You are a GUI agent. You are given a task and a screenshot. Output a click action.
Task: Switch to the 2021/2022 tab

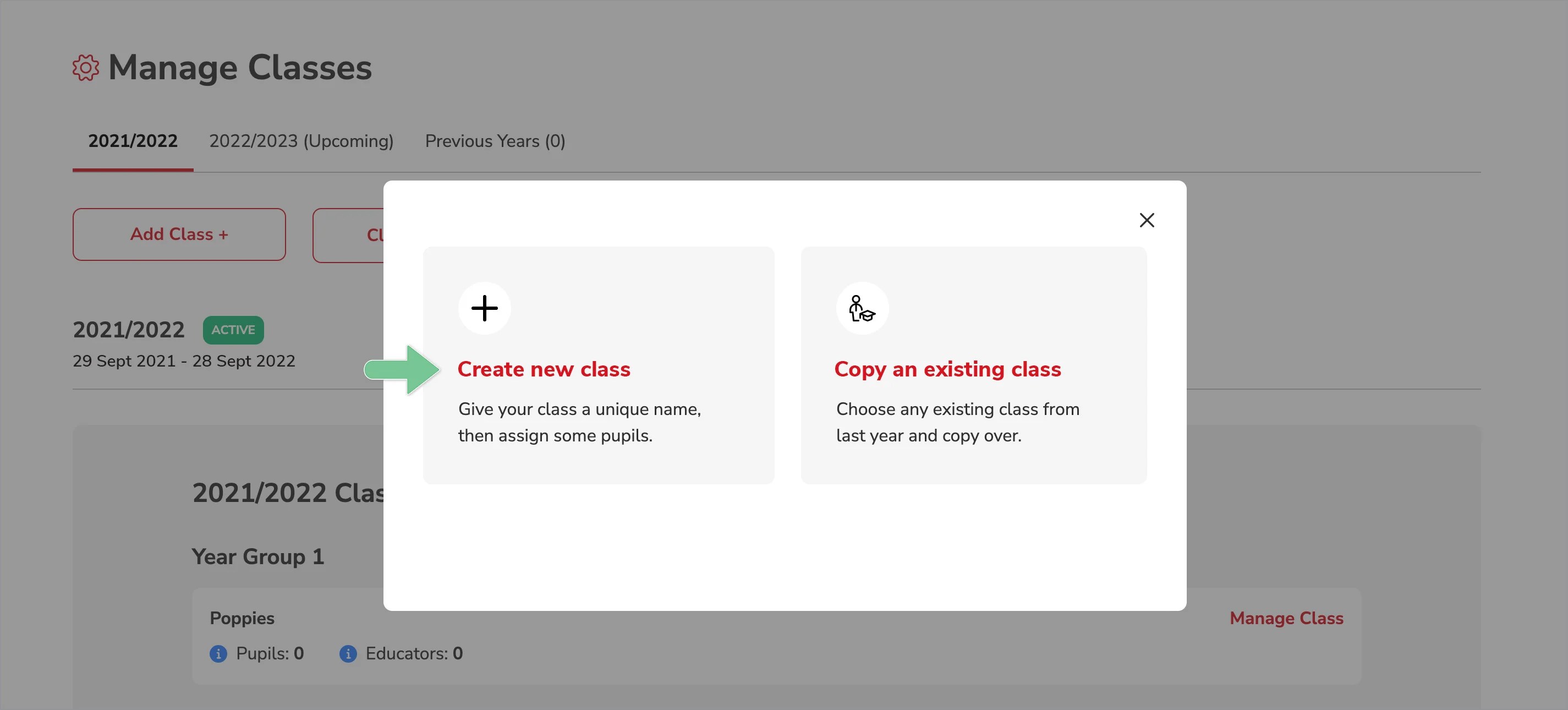tap(133, 141)
